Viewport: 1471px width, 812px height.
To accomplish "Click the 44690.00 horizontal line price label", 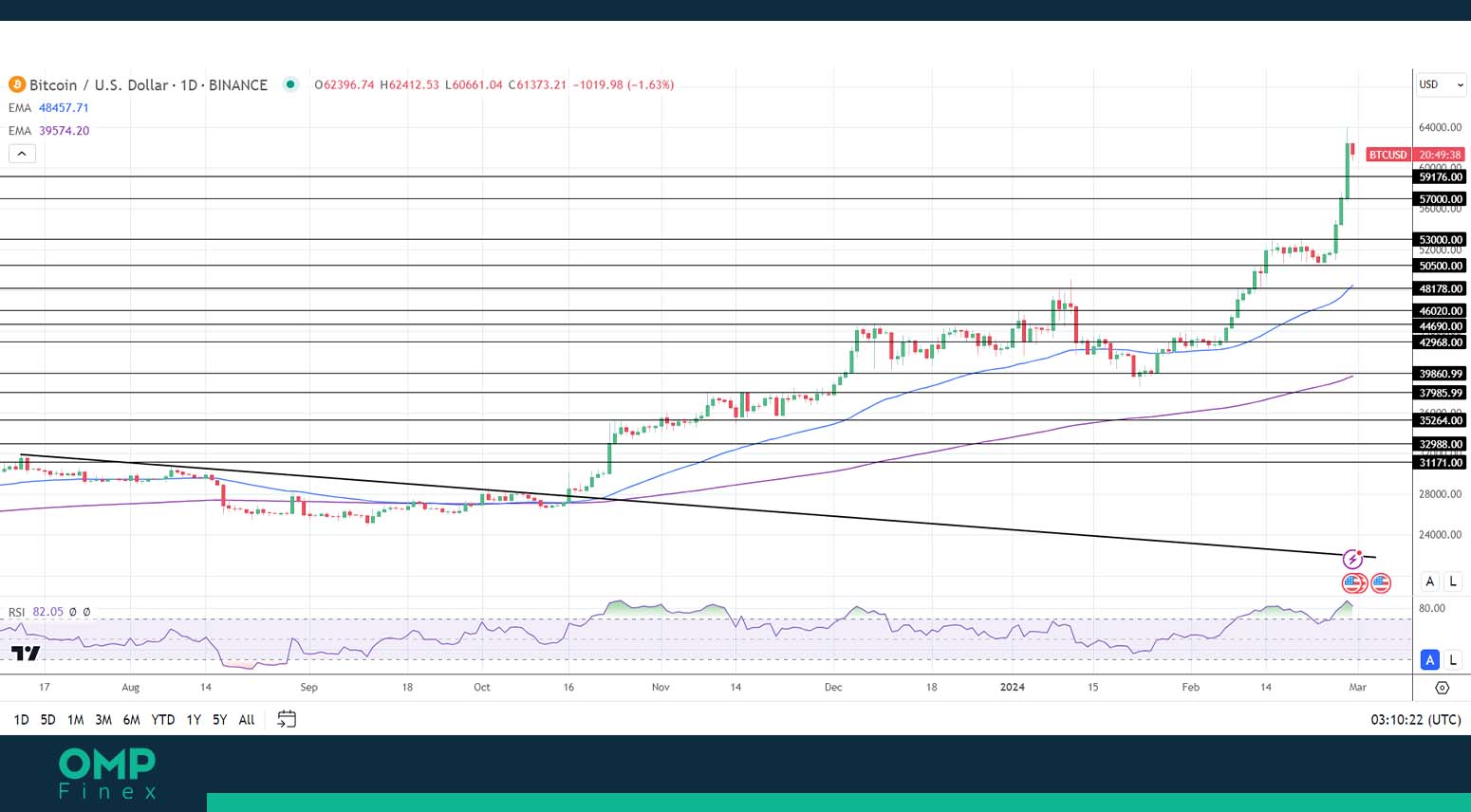I will coord(1441,326).
